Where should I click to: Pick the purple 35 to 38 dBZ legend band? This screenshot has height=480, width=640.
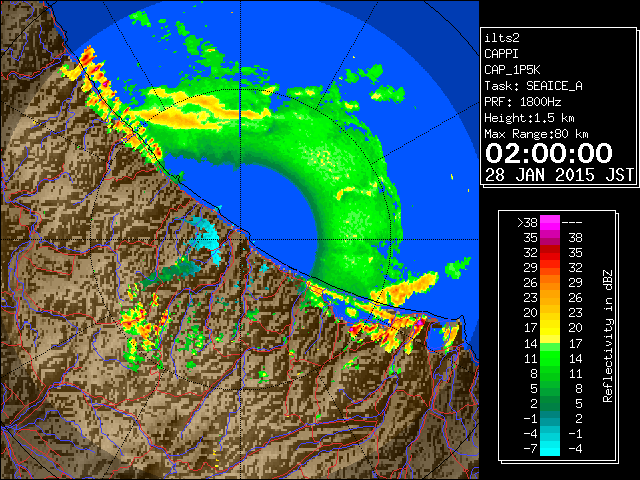tap(550, 238)
